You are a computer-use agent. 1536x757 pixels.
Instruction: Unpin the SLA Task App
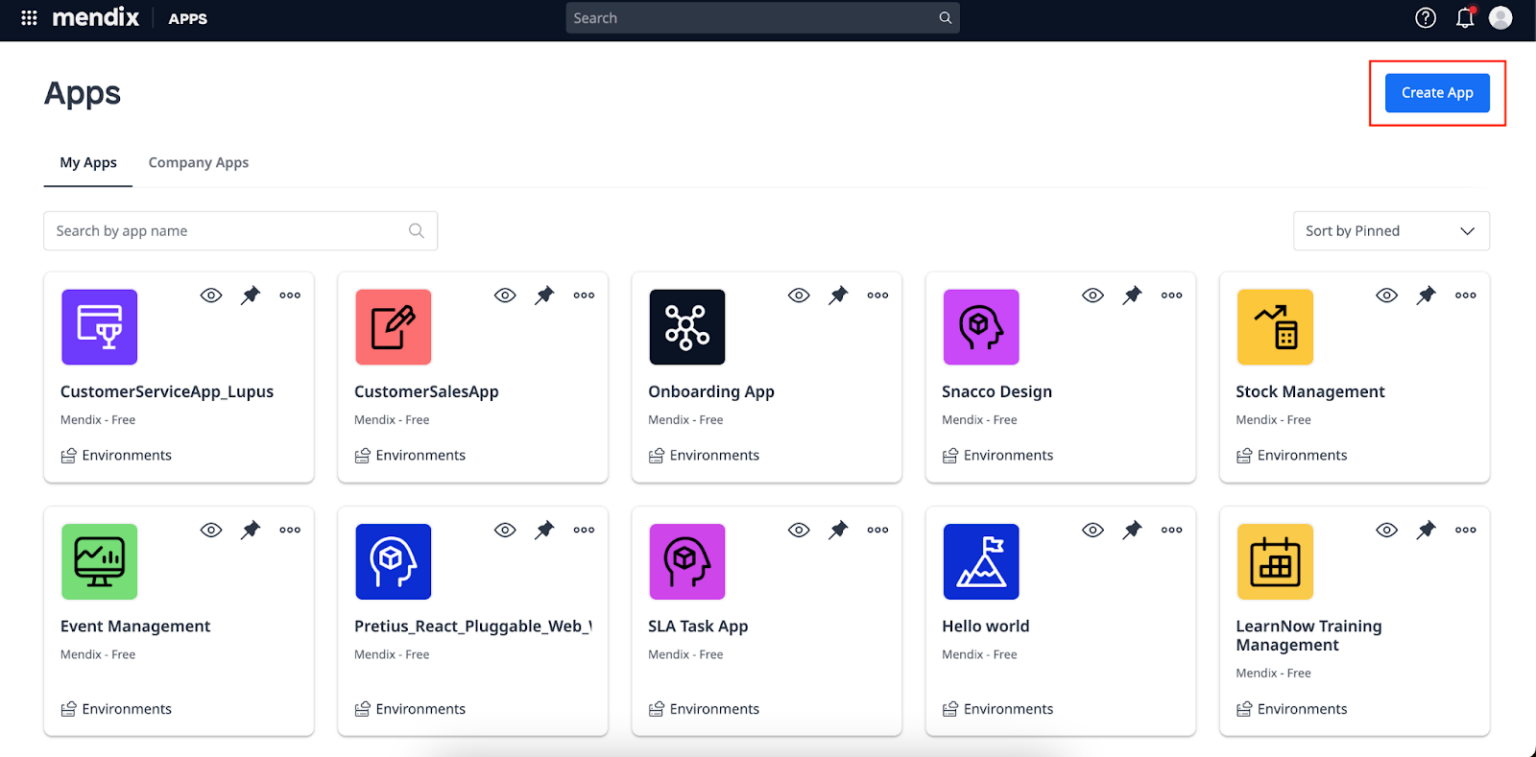pos(838,530)
